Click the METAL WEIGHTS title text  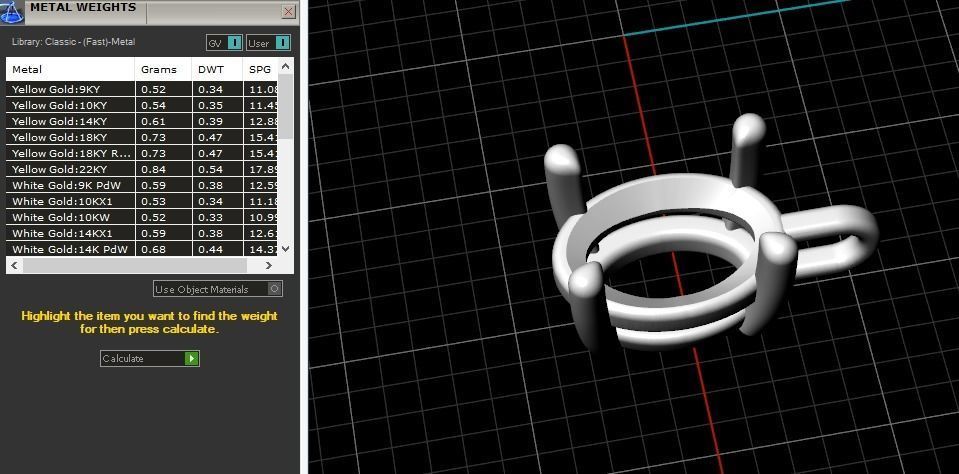click(83, 7)
